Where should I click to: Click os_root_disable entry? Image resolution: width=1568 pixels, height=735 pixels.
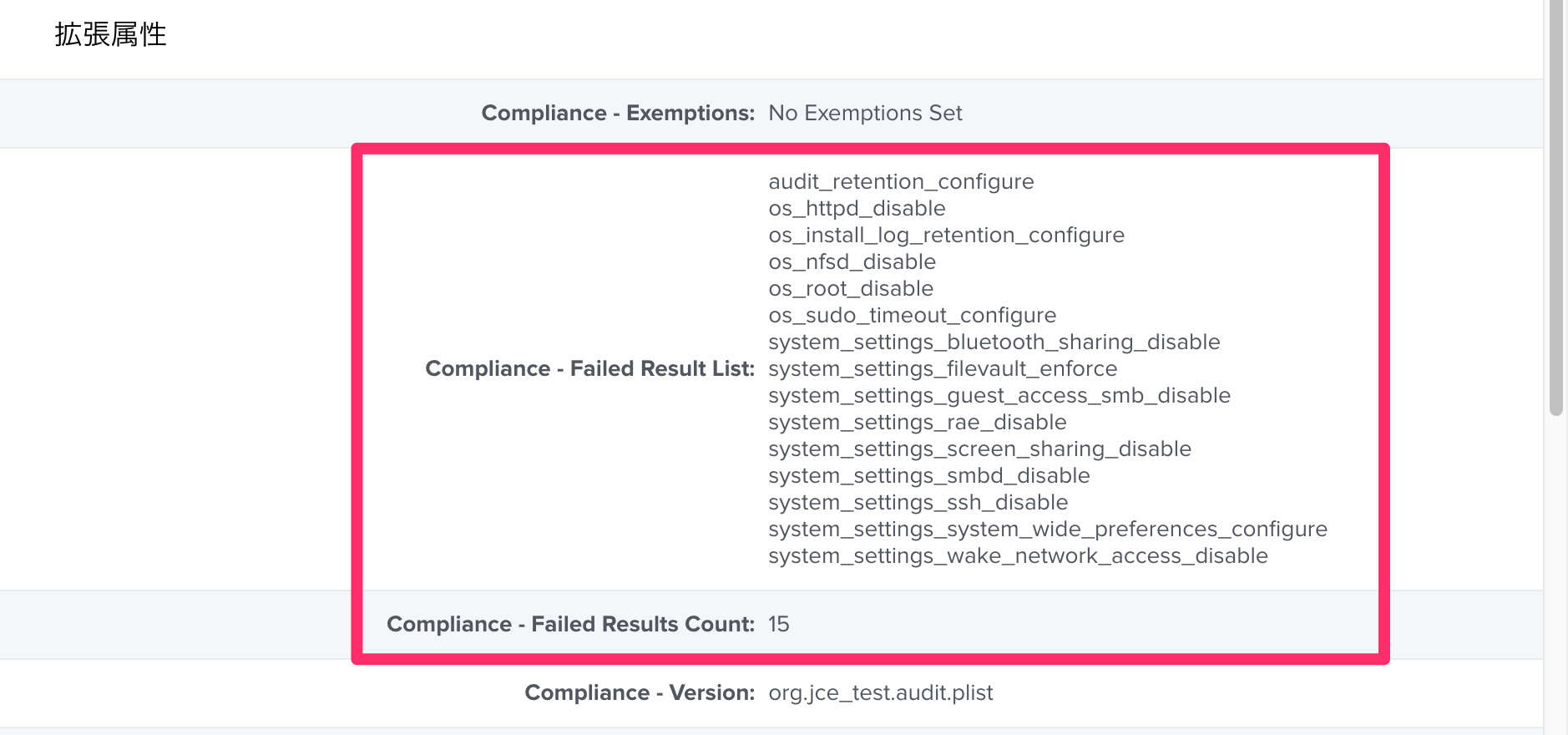tap(851, 289)
